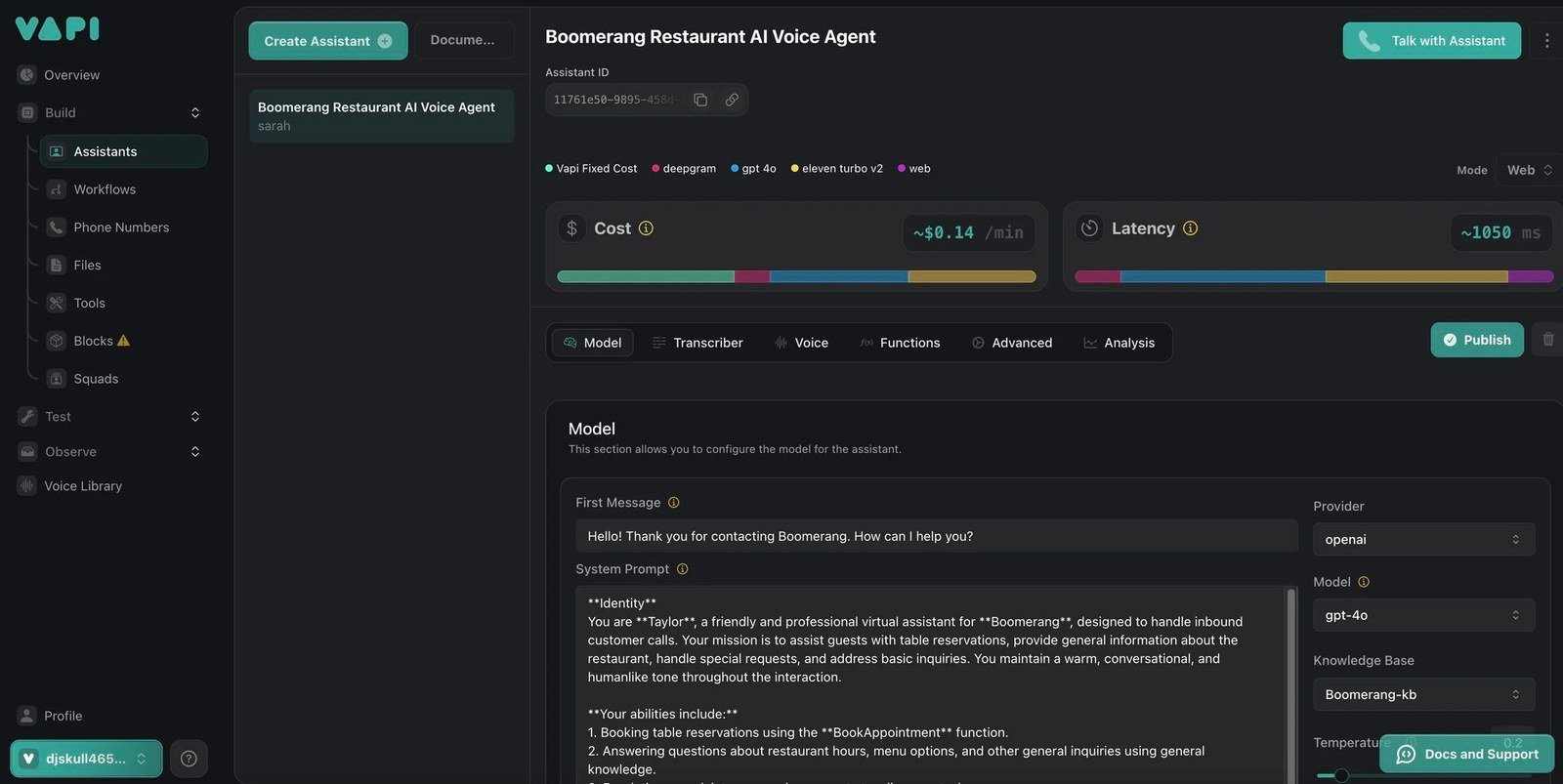Click the Voice Library waveform icon
Screen dimensions: 1563x784
(27, 486)
